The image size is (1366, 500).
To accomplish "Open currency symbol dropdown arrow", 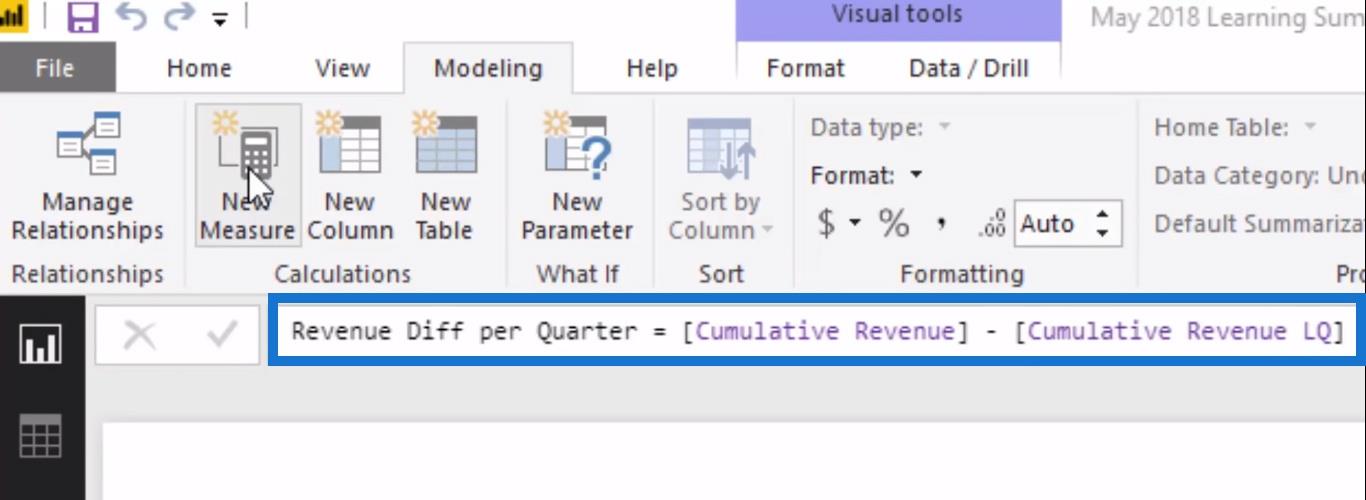I will (855, 222).
